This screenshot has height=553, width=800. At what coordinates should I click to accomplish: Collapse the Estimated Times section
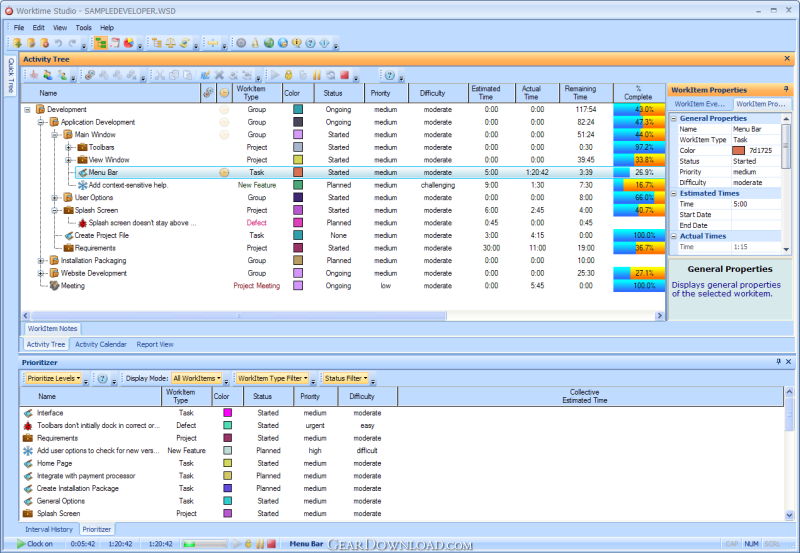pos(673,193)
